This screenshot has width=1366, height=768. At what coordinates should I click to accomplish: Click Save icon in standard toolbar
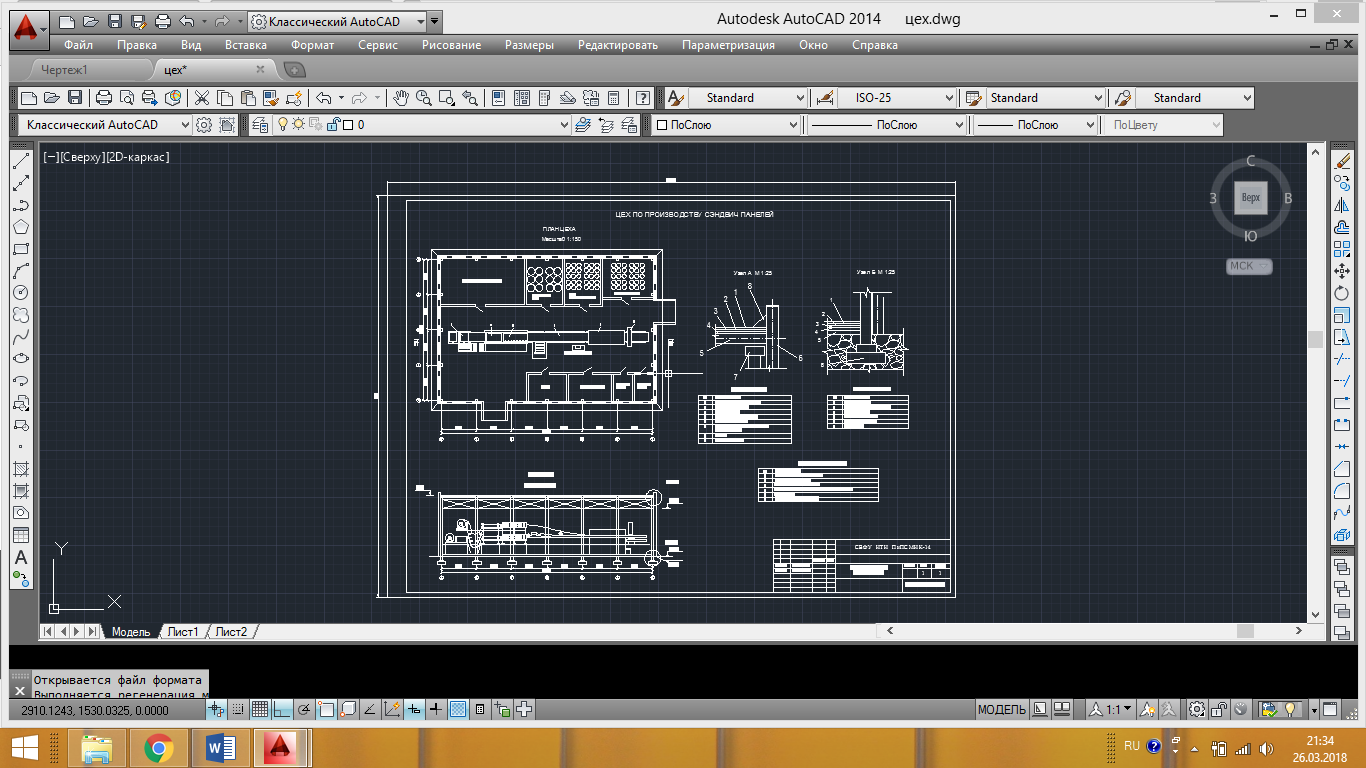(x=75, y=98)
